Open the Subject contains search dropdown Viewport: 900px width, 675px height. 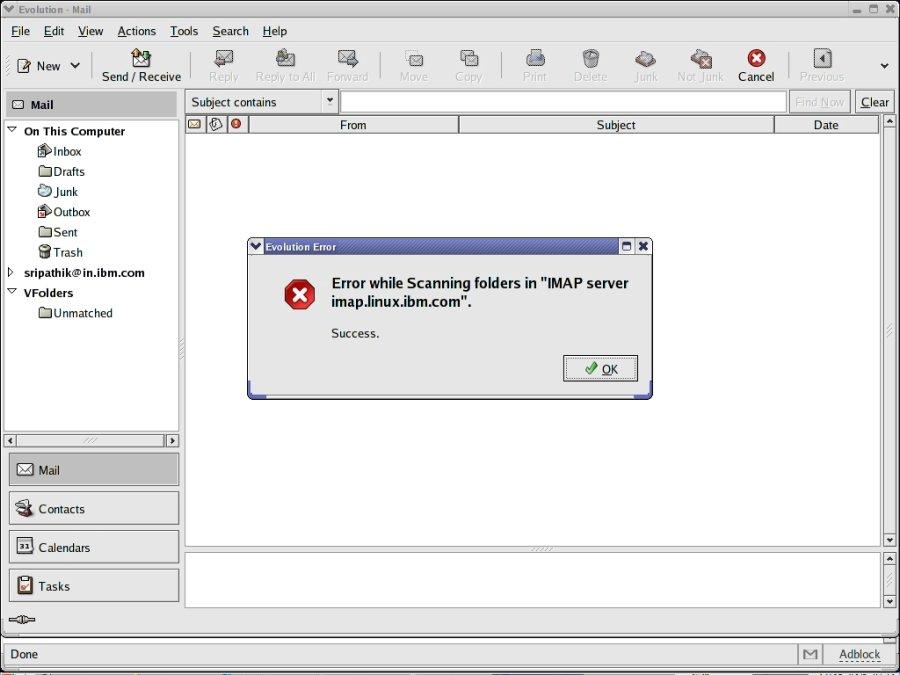pos(261,102)
